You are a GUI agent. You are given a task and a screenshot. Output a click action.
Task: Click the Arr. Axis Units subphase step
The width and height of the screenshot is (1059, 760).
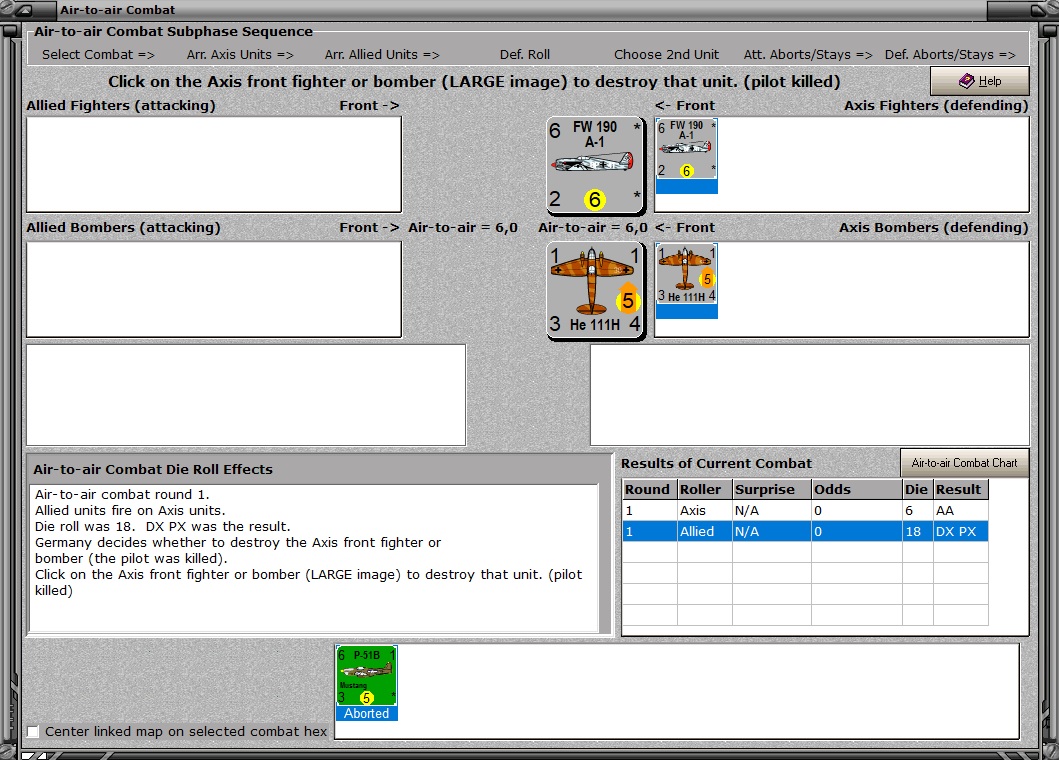coord(240,55)
